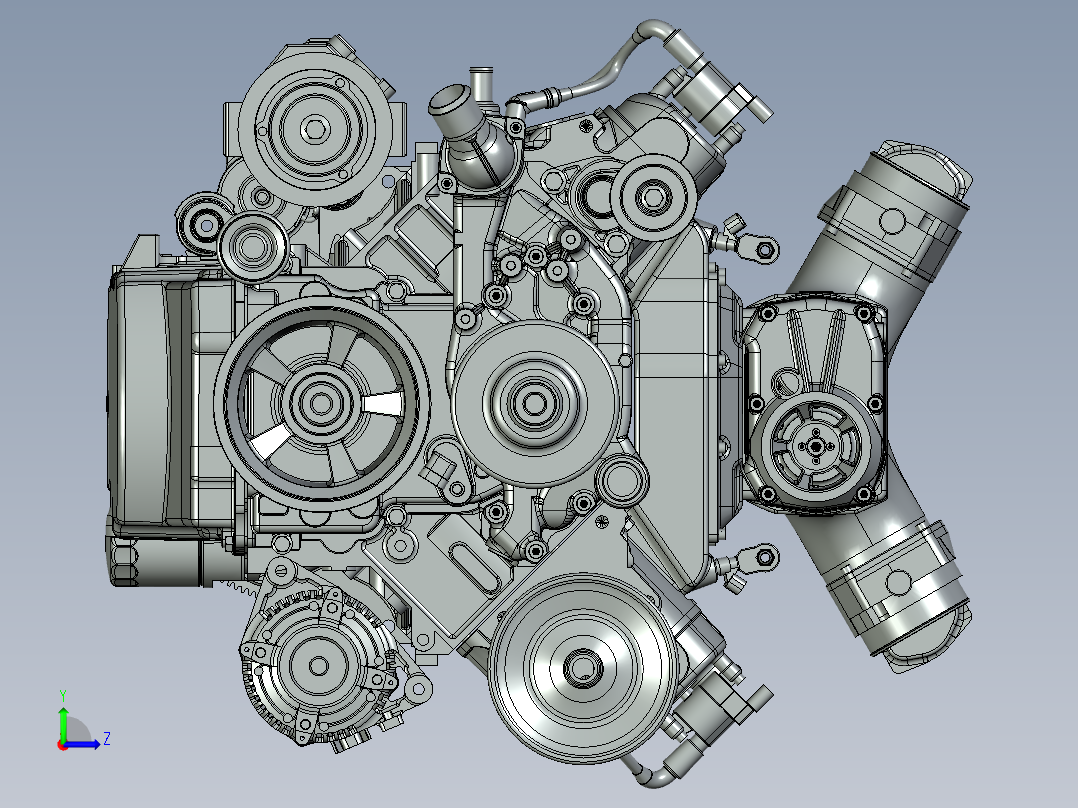
Task: Select the large smooth pulley at the bottom of the engine
Action: (x=585, y=668)
